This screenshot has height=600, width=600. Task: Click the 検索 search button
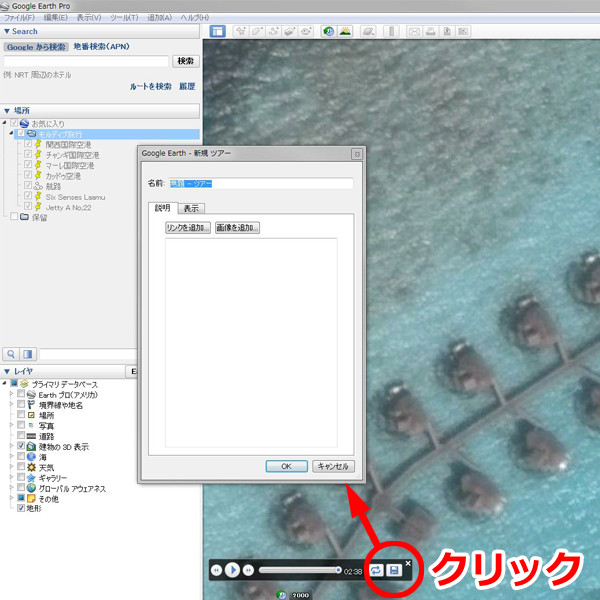[x=186, y=61]
